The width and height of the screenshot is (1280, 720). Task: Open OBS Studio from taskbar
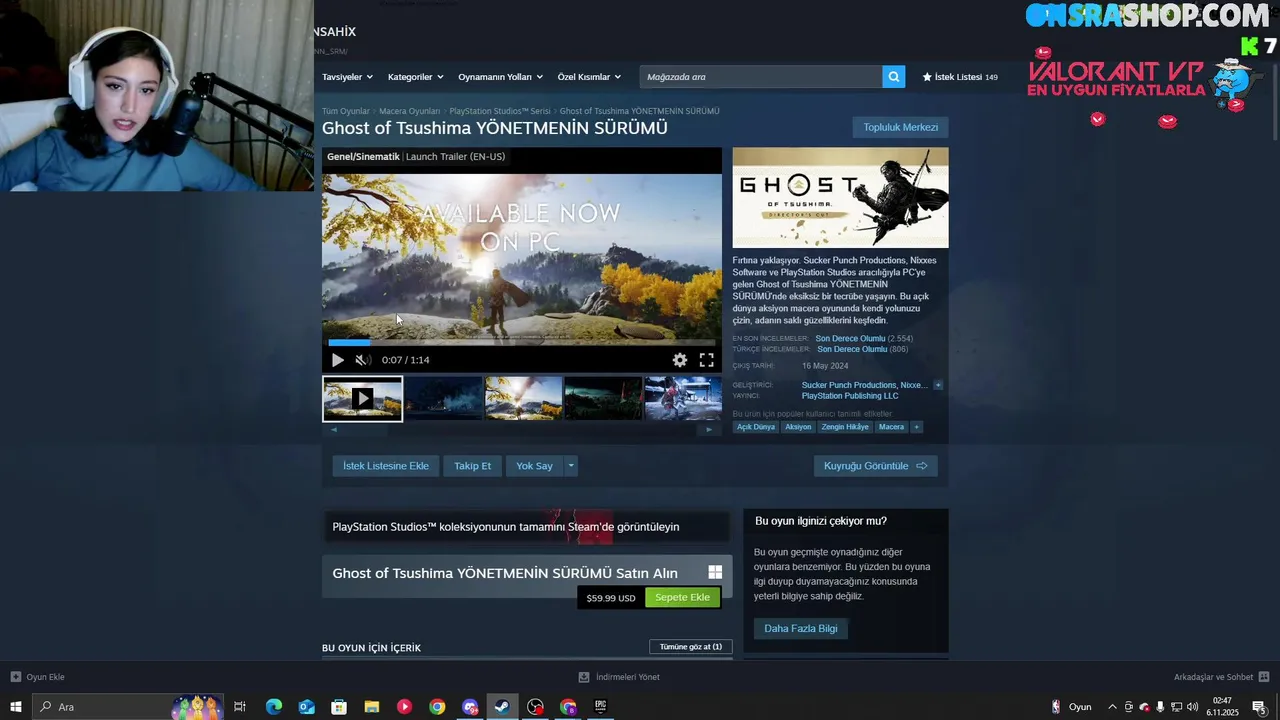point(536,707)
